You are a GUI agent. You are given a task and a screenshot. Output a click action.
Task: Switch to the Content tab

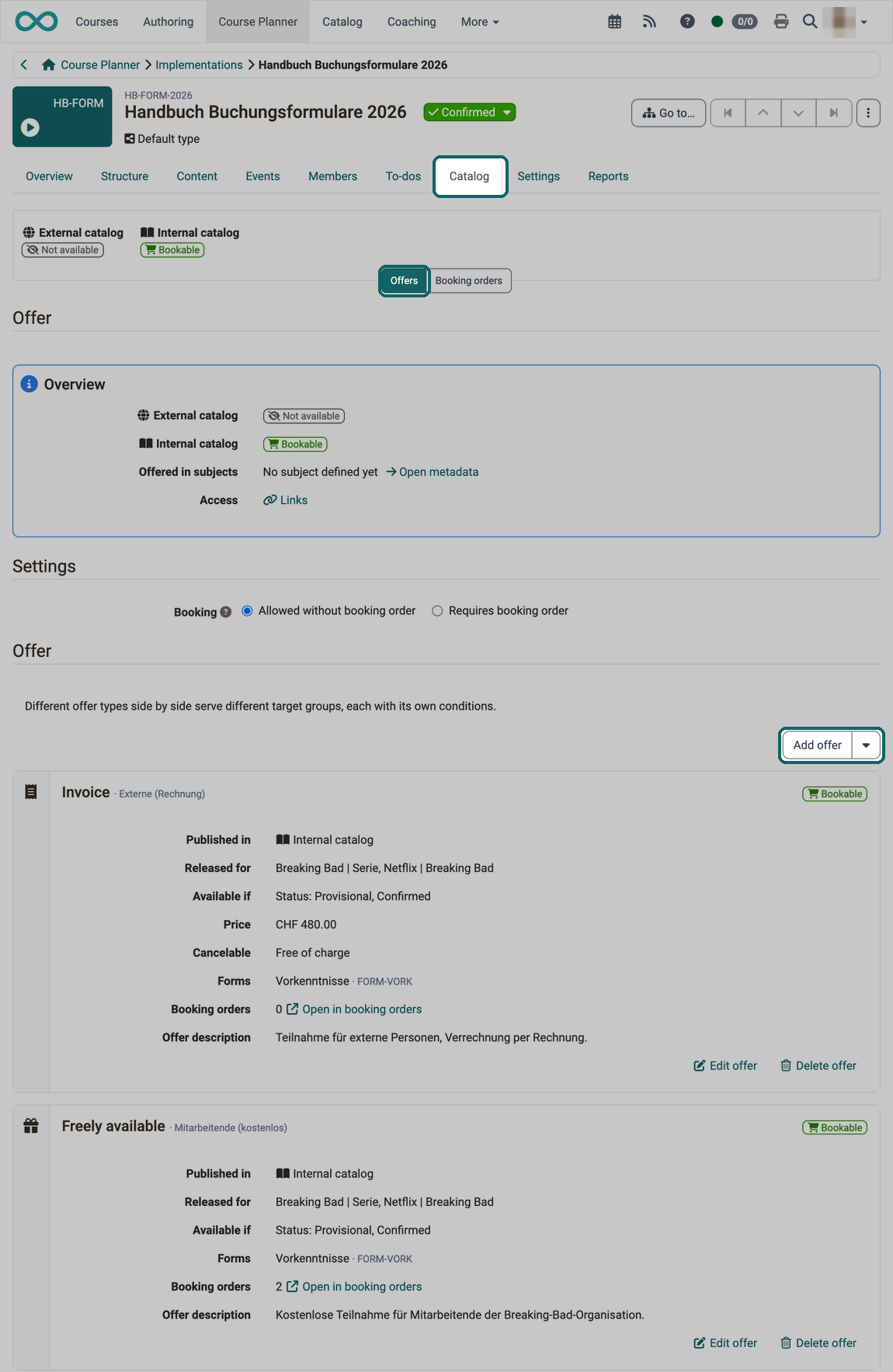coord(197,176)
